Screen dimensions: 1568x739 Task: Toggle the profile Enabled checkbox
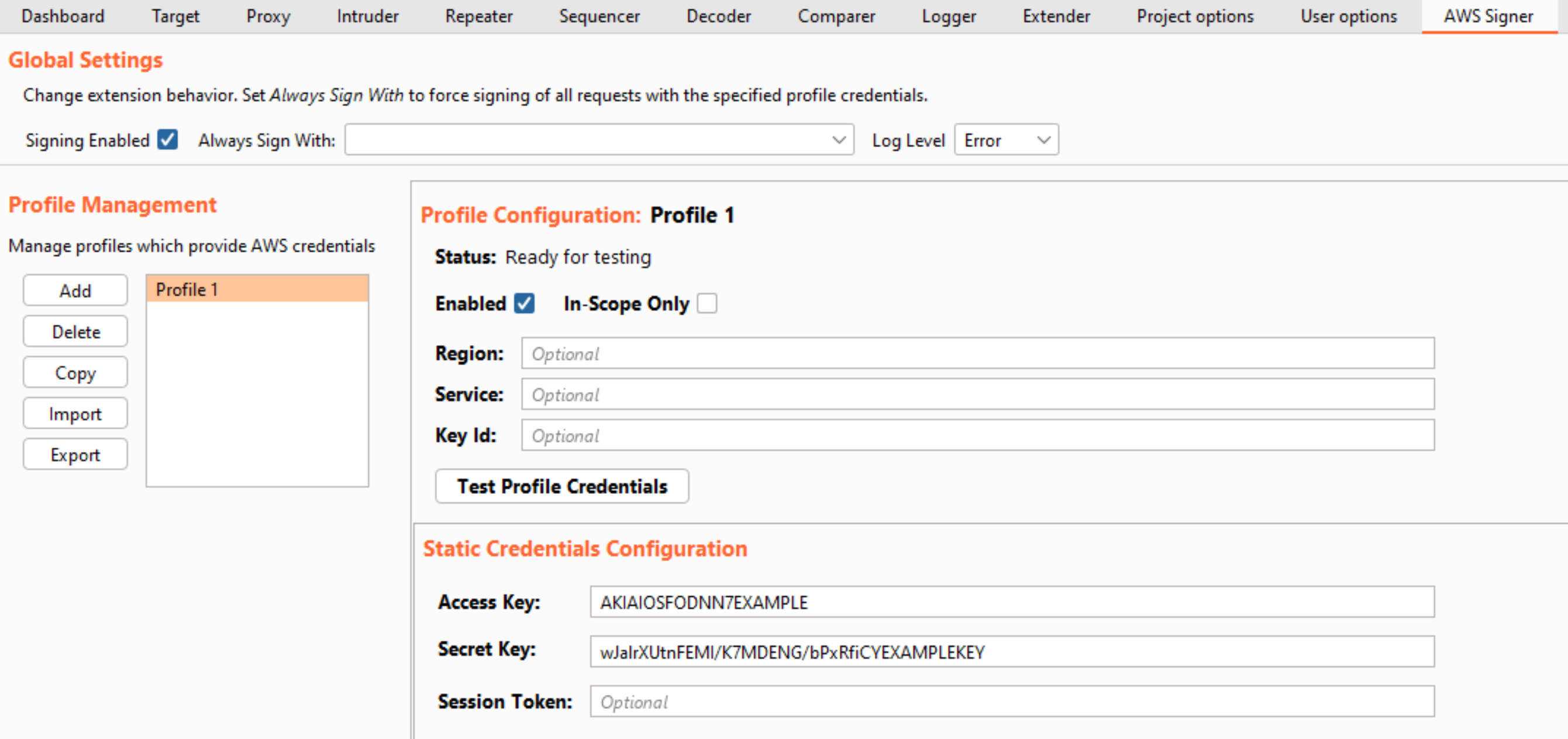click(x=524, y=303)
